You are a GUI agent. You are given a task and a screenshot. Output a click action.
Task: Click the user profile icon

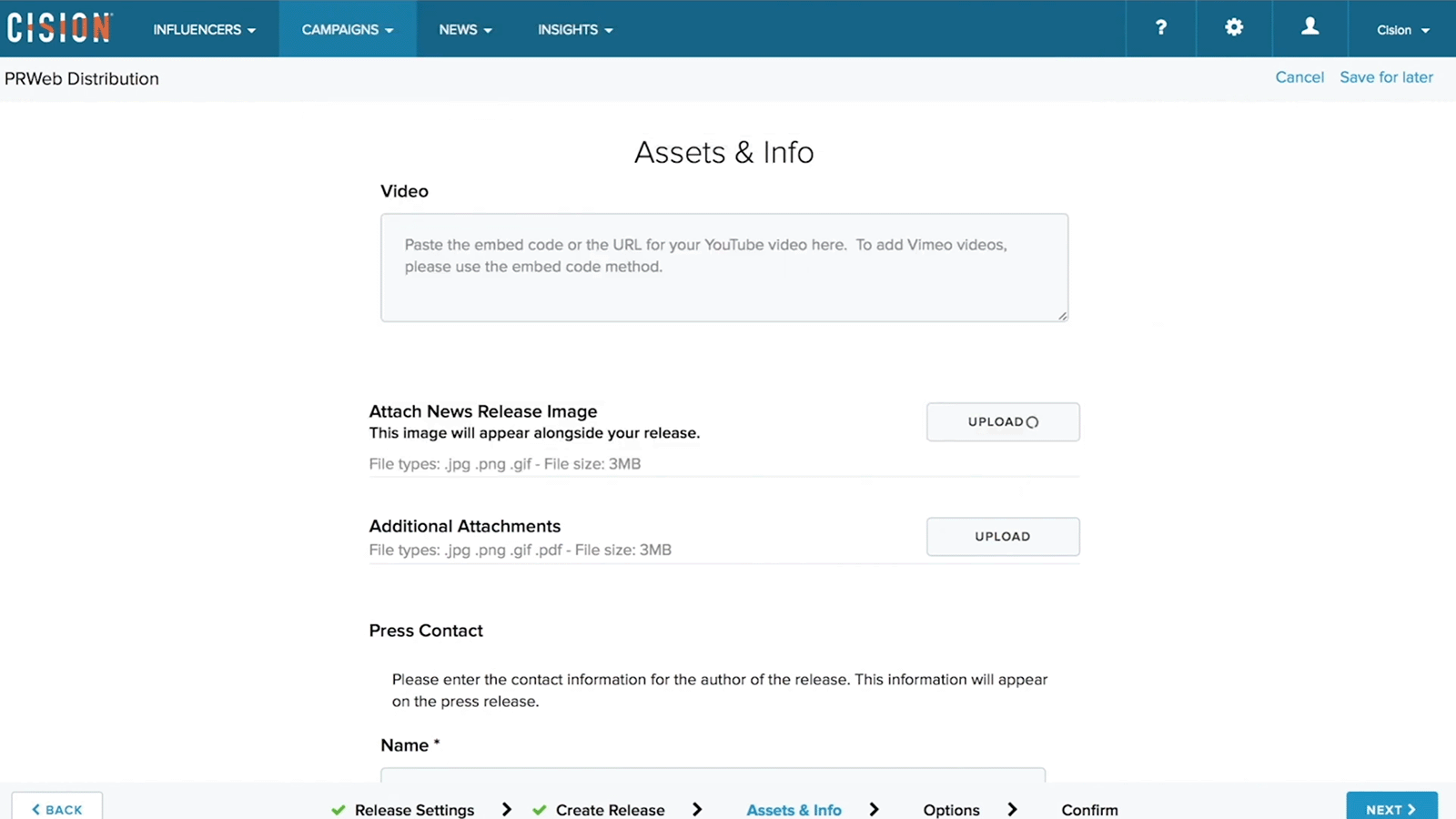coord(1309,28)
